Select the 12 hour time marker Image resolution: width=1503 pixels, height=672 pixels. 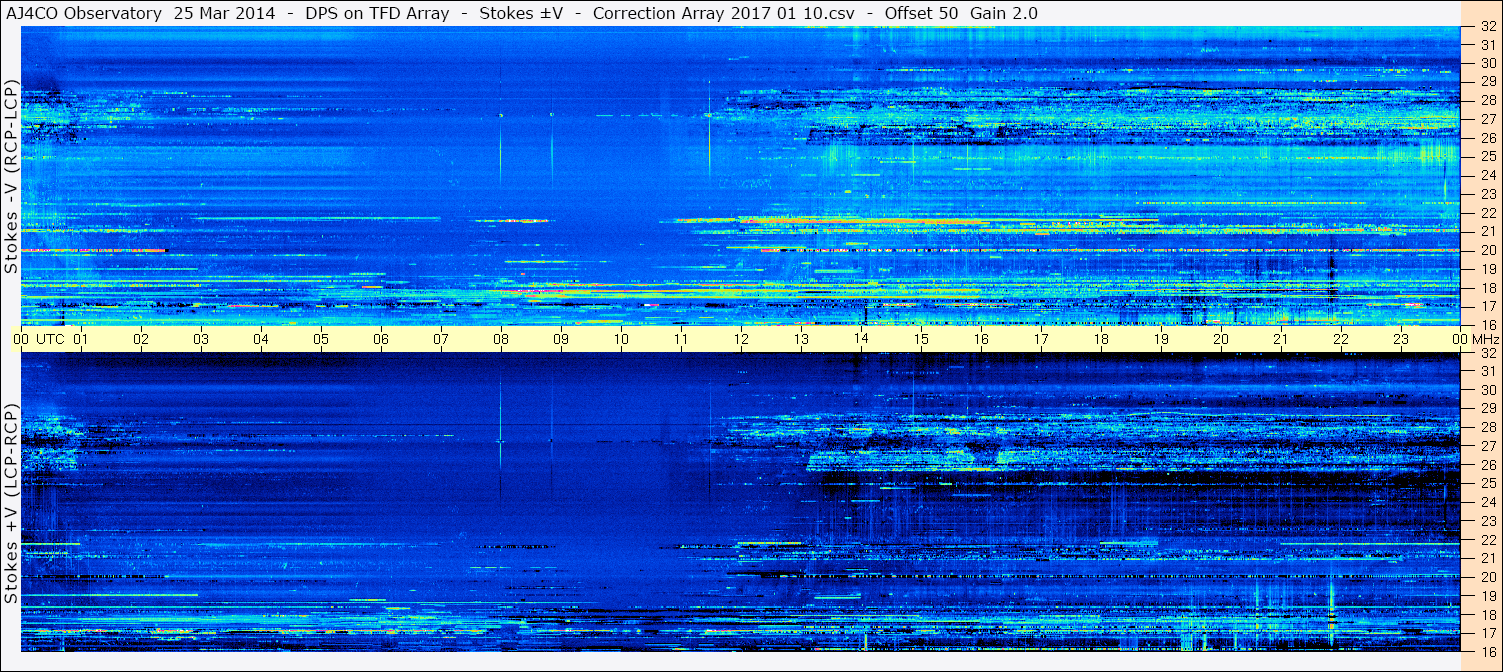coord(741,339)
